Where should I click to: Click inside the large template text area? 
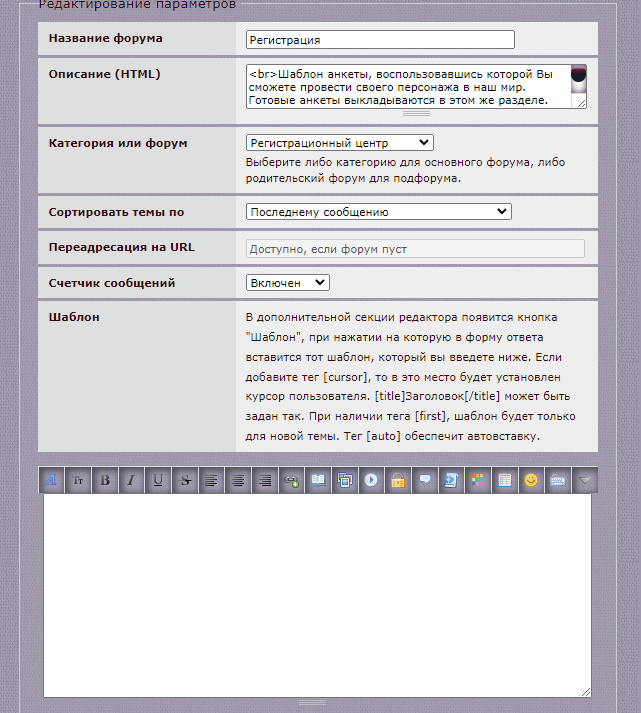click(316, 595)
